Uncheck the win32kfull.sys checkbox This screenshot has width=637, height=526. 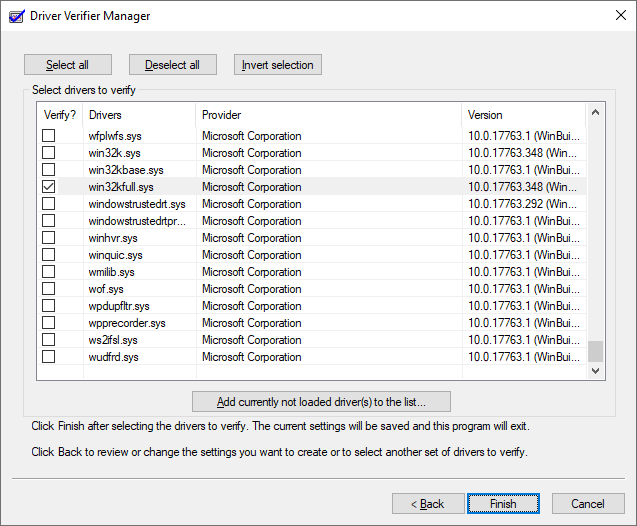tap(48, 187)
